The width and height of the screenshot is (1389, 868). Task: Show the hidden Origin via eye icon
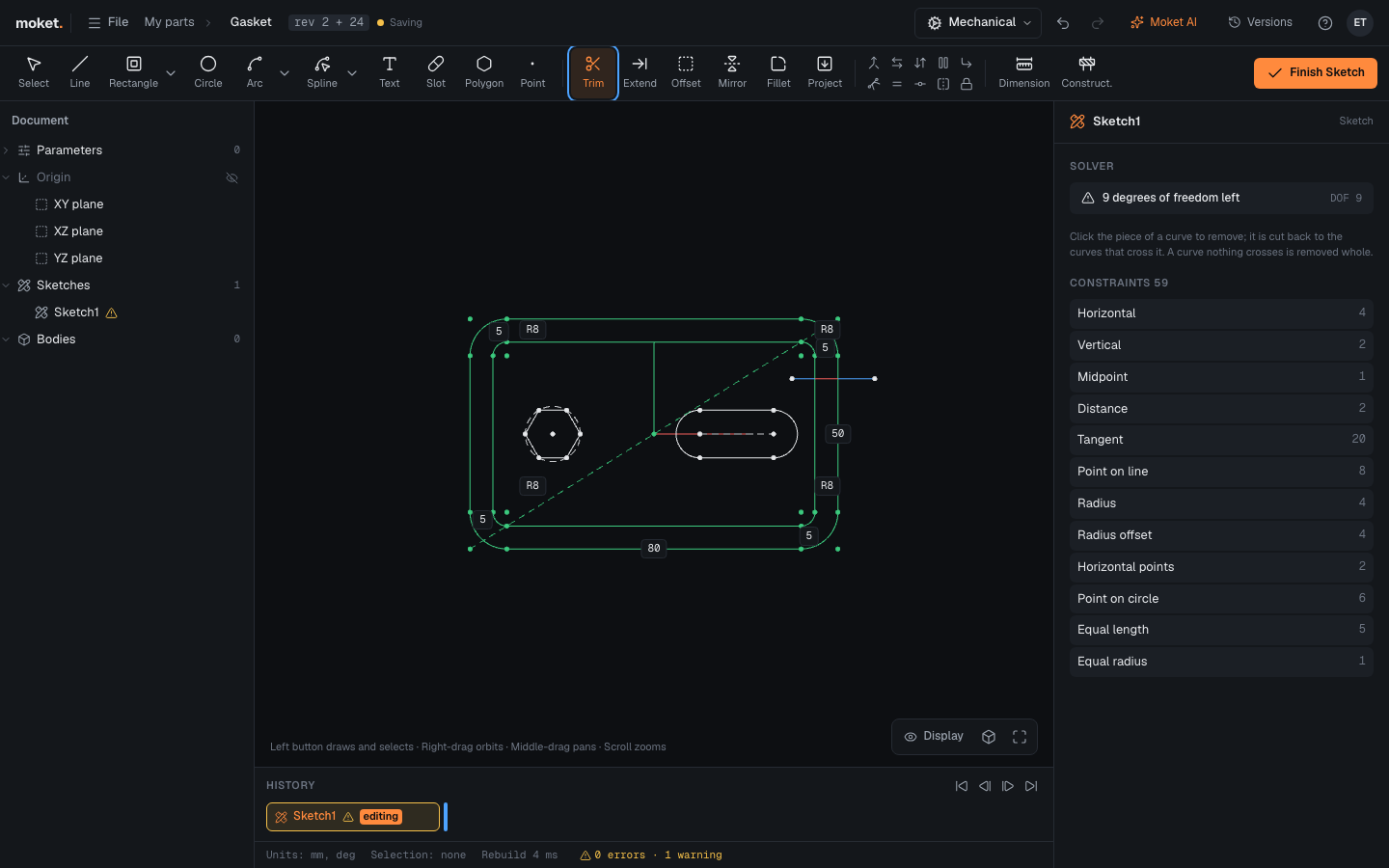(x=231, y=177)
